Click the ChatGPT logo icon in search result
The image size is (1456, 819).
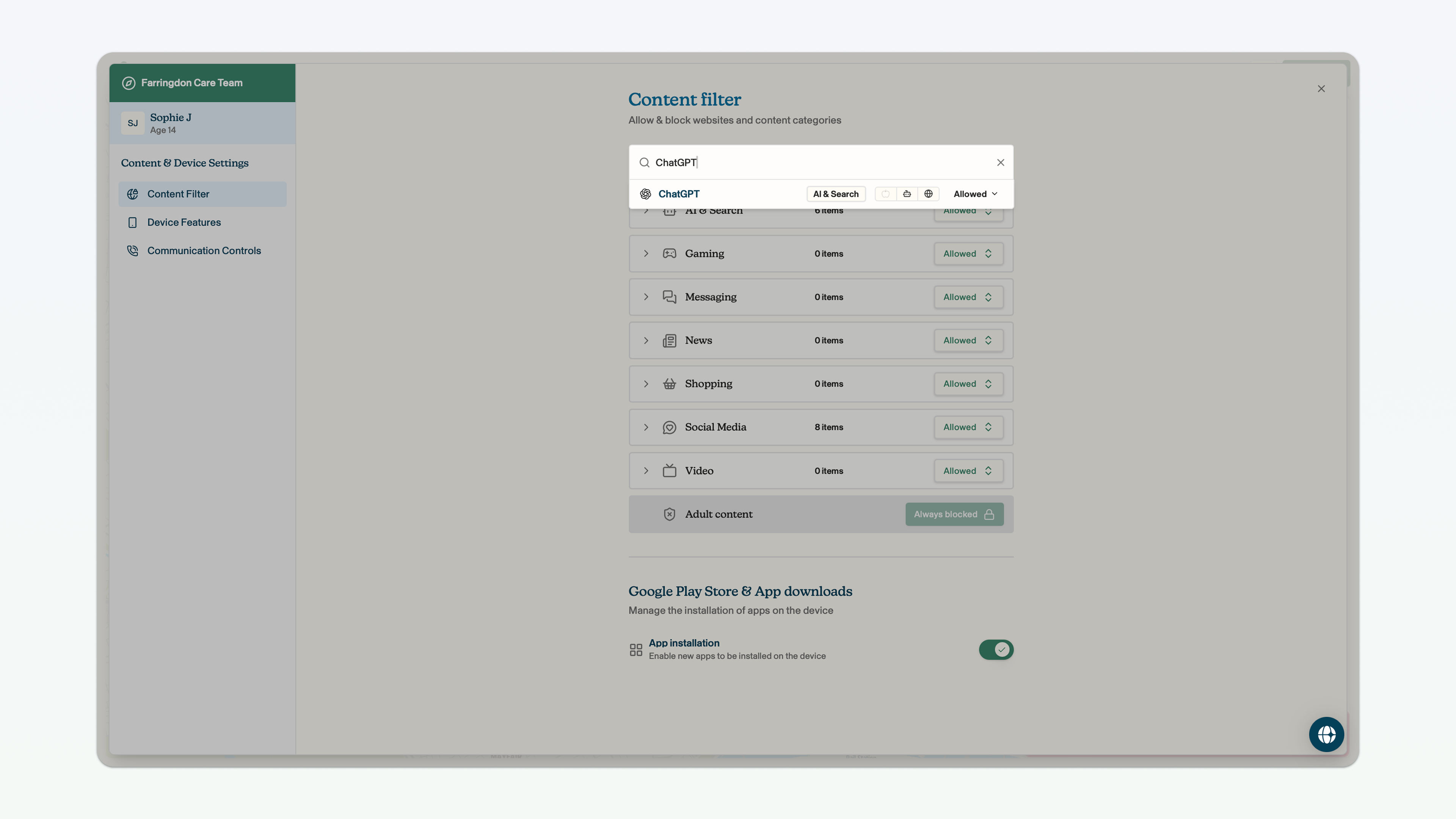(645, 194)
